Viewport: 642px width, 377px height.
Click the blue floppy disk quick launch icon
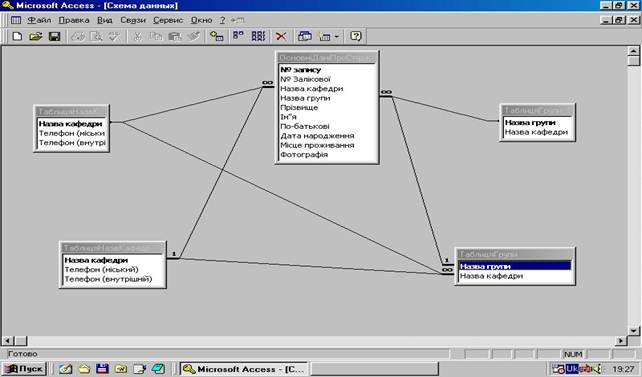click(x=102, y=369)
